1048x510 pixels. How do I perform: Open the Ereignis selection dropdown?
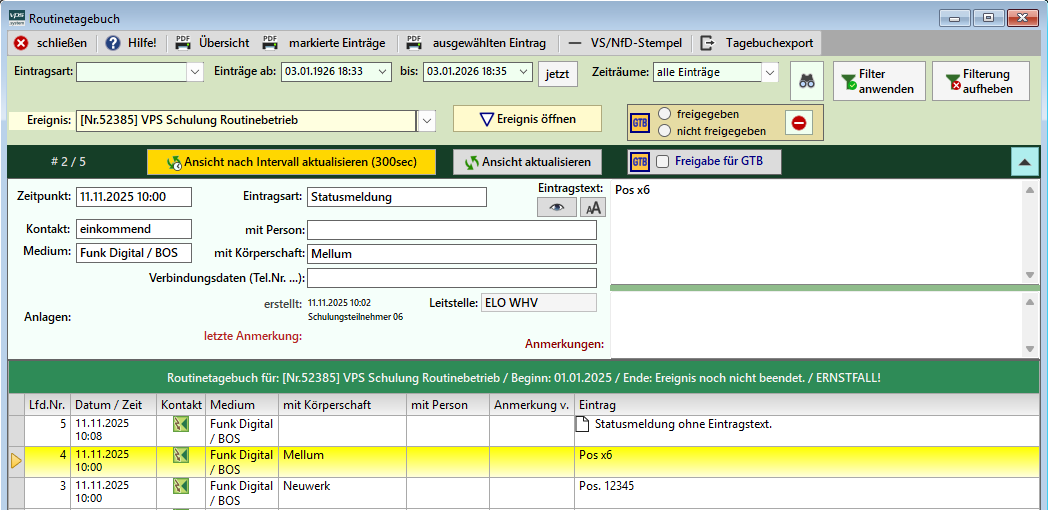427,120
